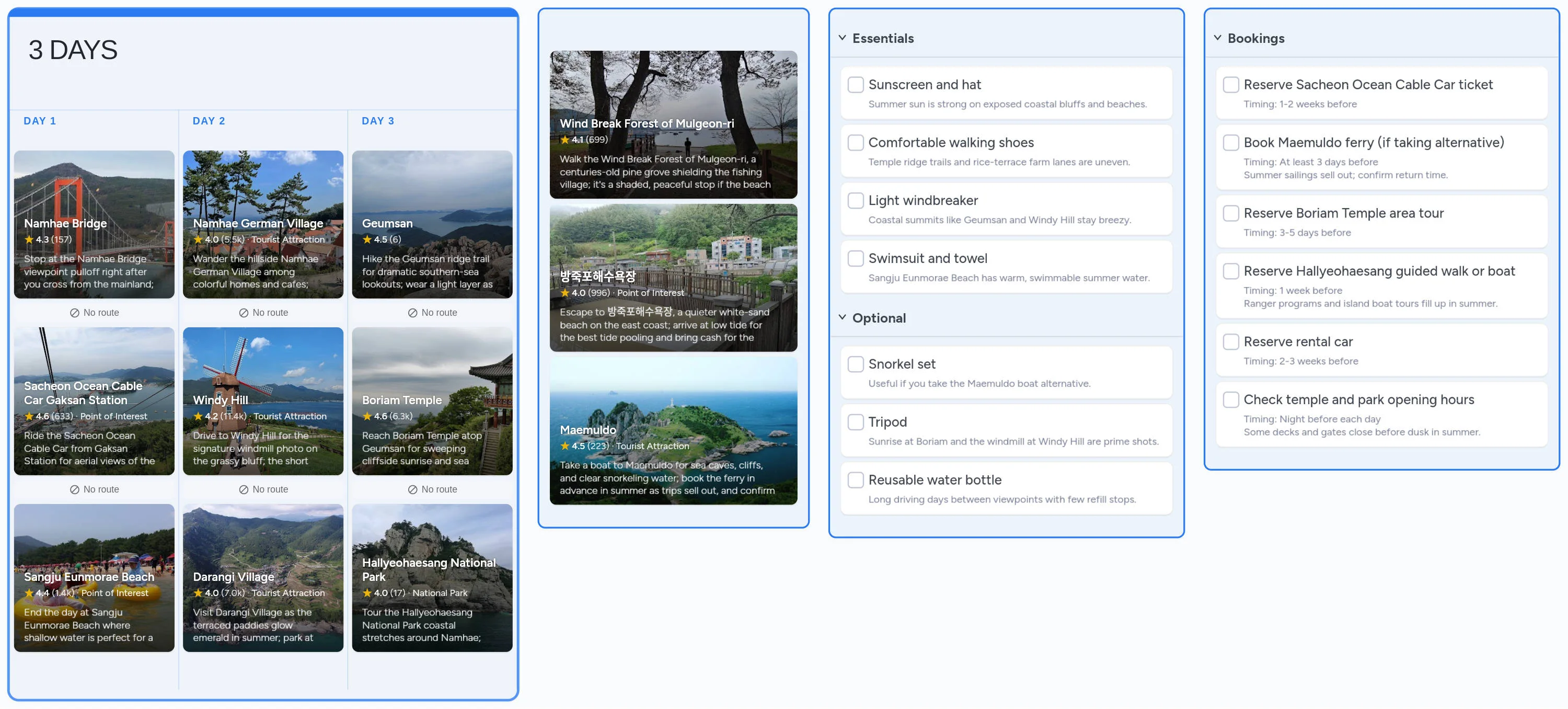
Task: Click the star icon on Maemuldo card
Action: 565,446
